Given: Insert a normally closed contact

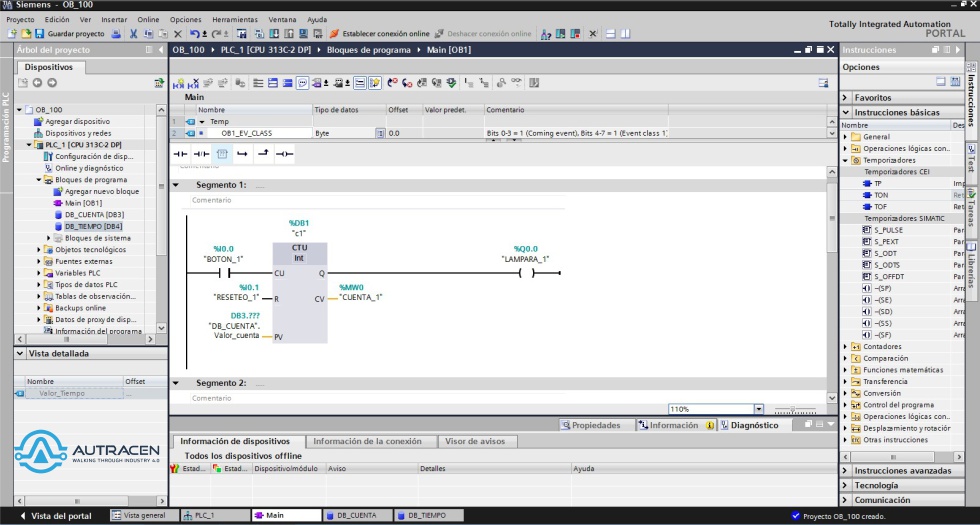Looking at the screenshot, I should tap(201, 154).
